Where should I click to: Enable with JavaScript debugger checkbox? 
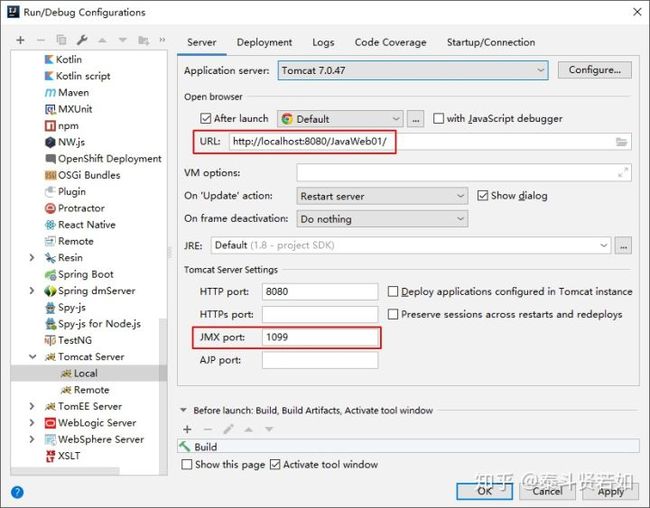click(x=438, y=119)
